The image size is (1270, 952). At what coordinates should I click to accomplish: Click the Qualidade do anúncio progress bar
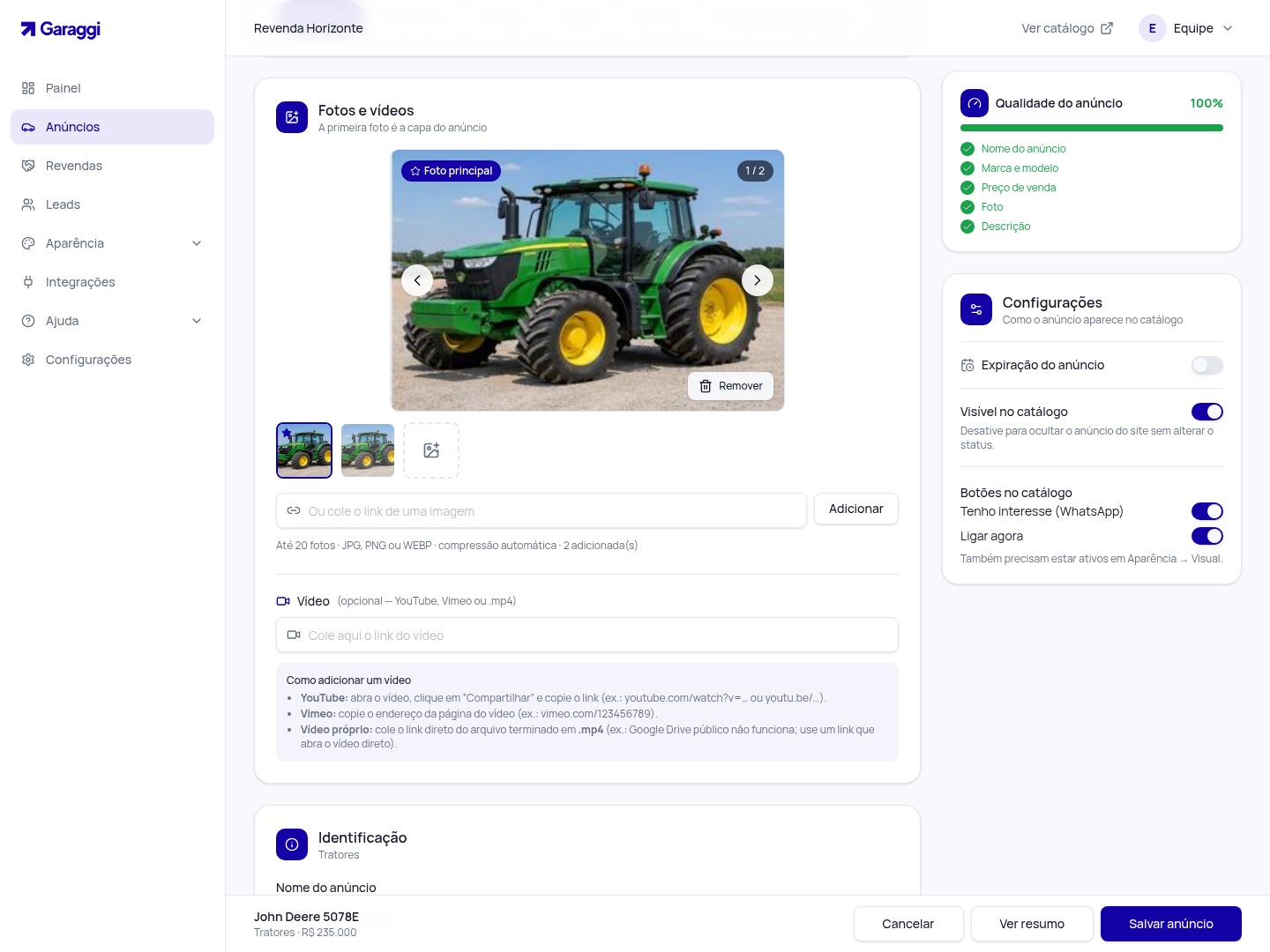click(x=1092, y=128)
